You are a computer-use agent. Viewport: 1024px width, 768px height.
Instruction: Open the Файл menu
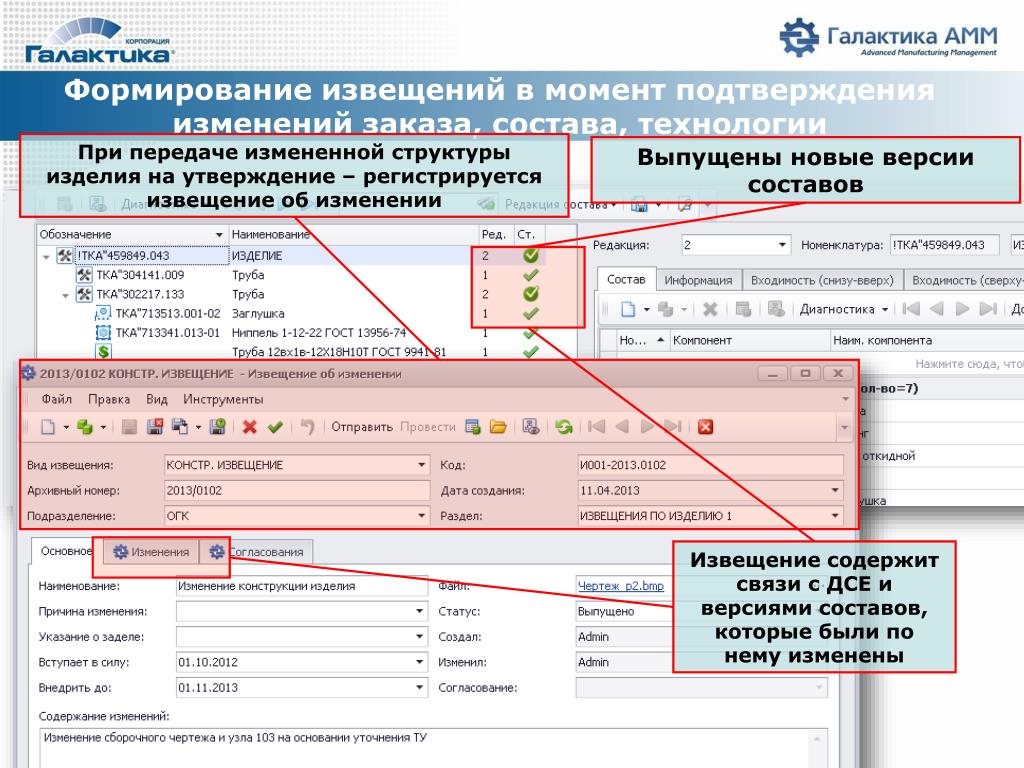(56, 399)
